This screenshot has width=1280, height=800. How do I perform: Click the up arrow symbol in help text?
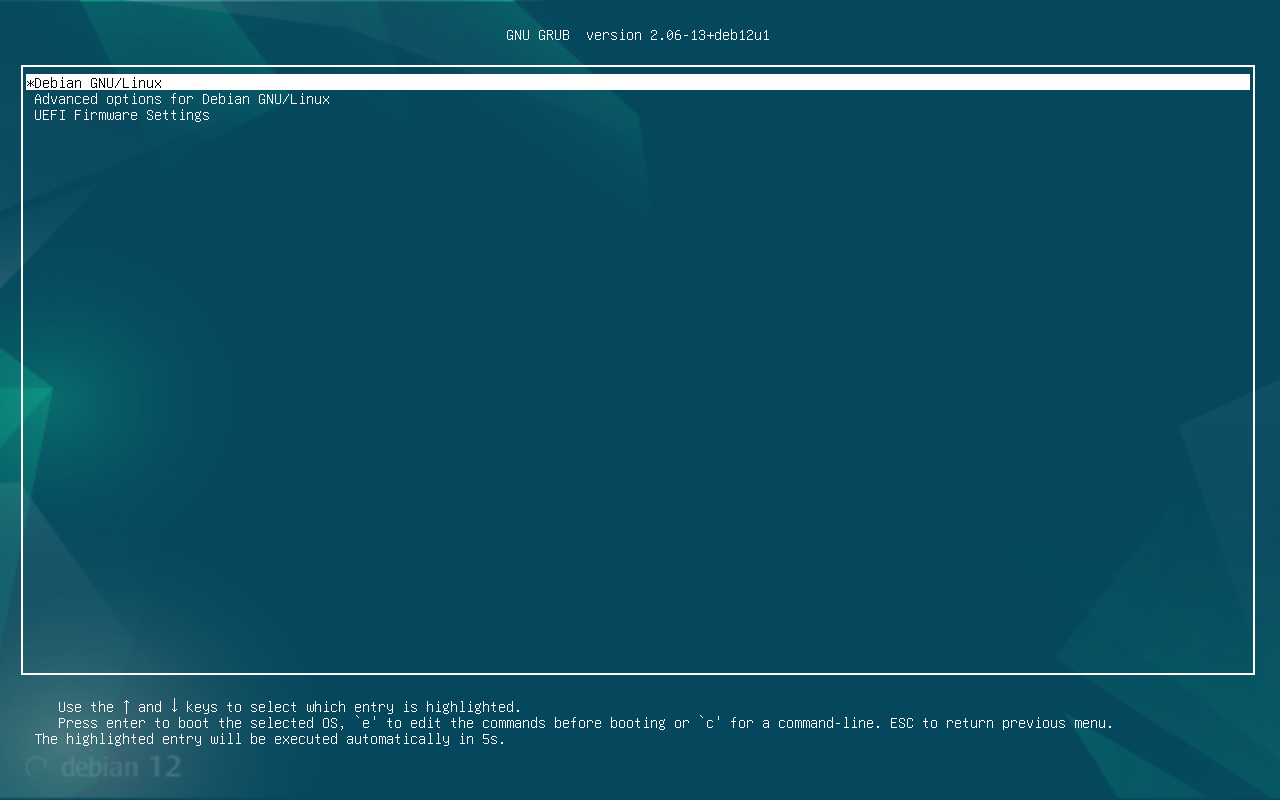[126, 706]
